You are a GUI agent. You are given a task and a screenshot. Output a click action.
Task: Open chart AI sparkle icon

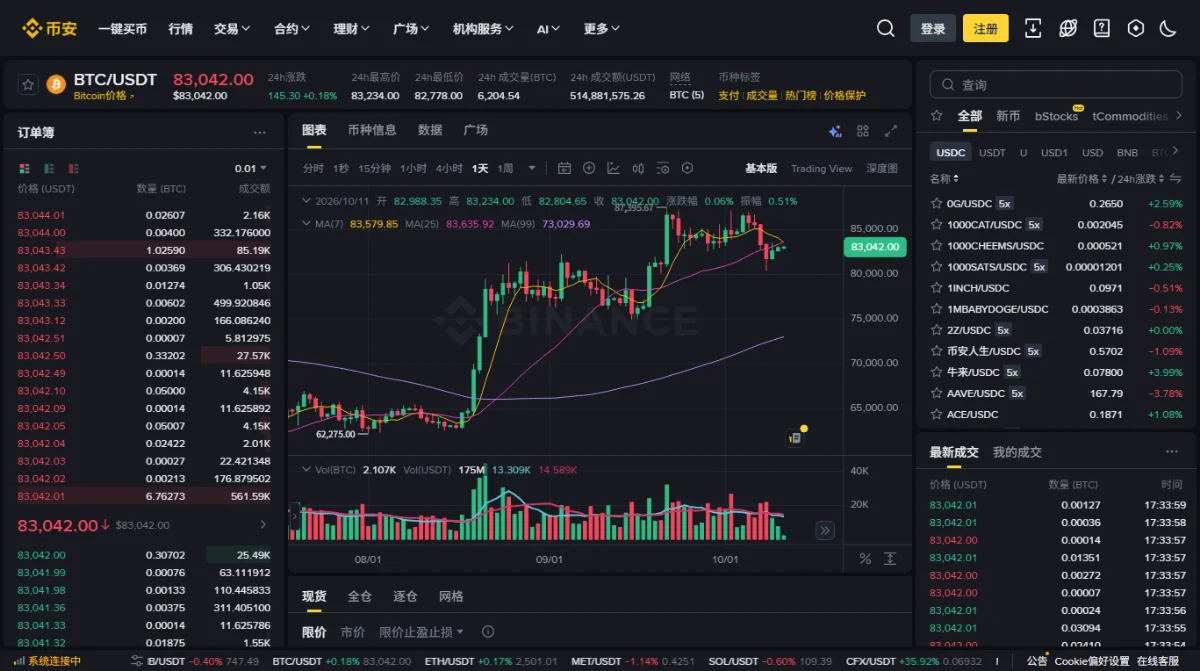(x=835, y=131)
